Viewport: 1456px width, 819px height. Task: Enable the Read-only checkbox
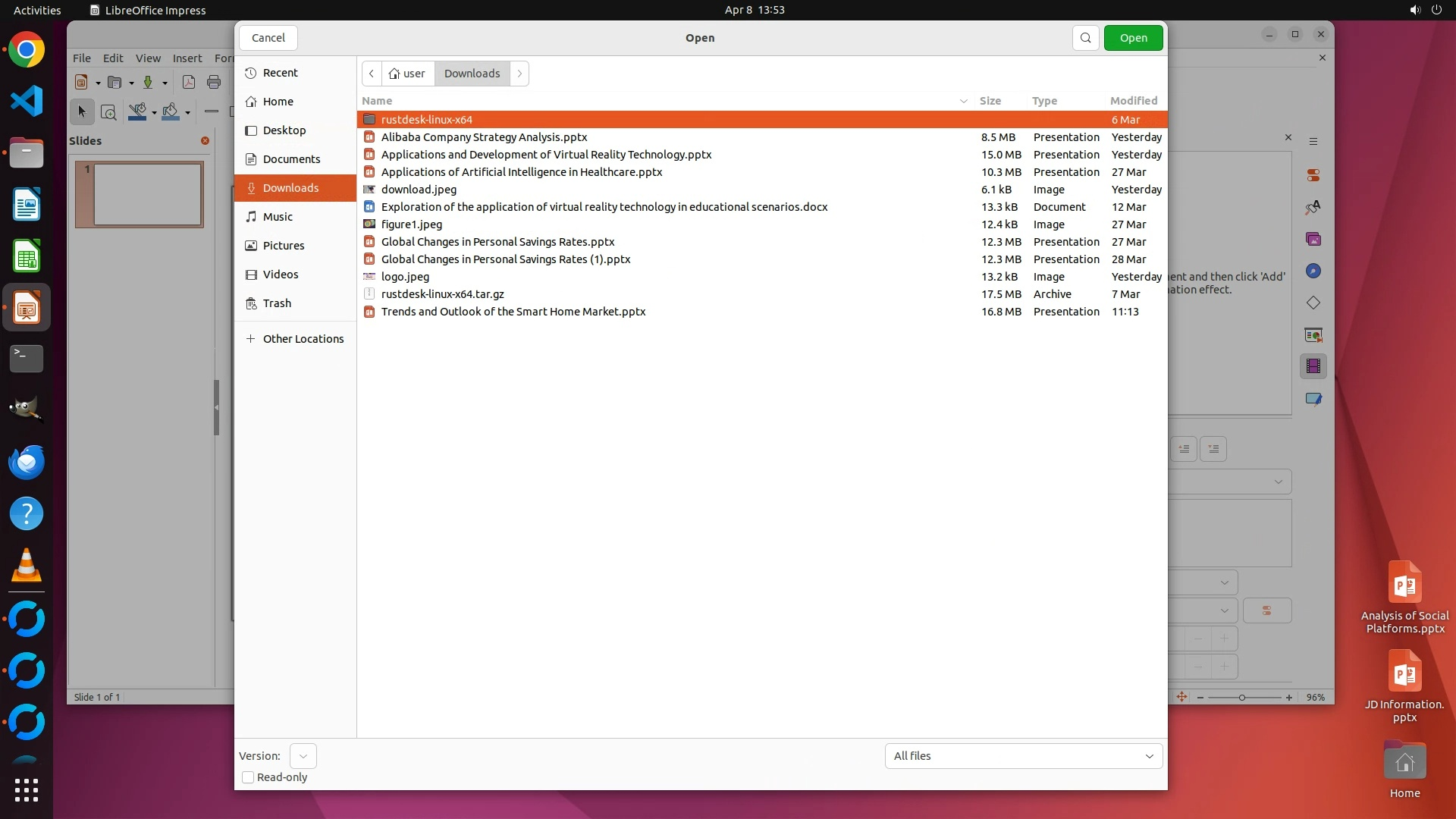click(x=248, y=777)
